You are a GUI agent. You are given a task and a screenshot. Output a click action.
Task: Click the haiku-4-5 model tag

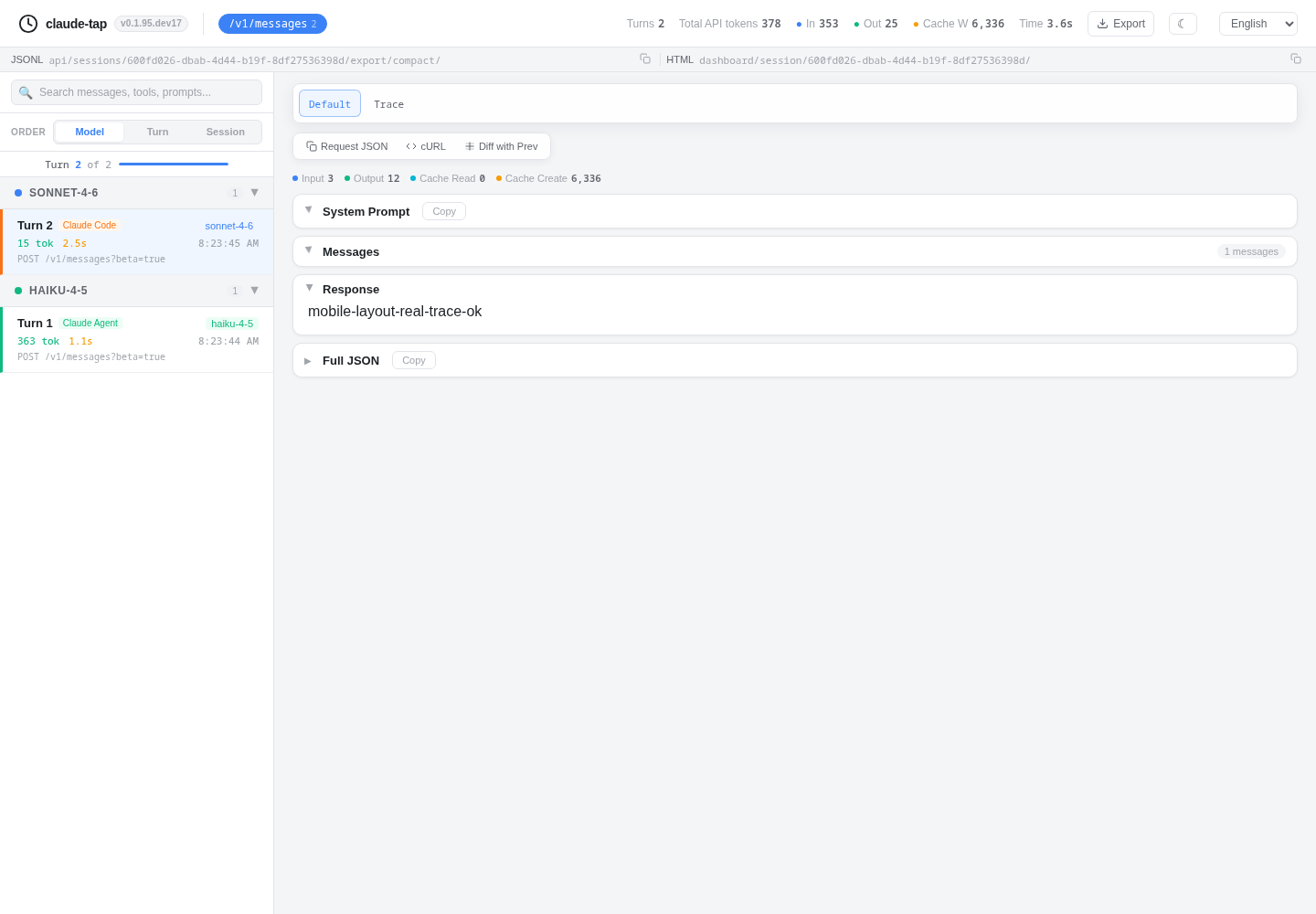(232, 324)
